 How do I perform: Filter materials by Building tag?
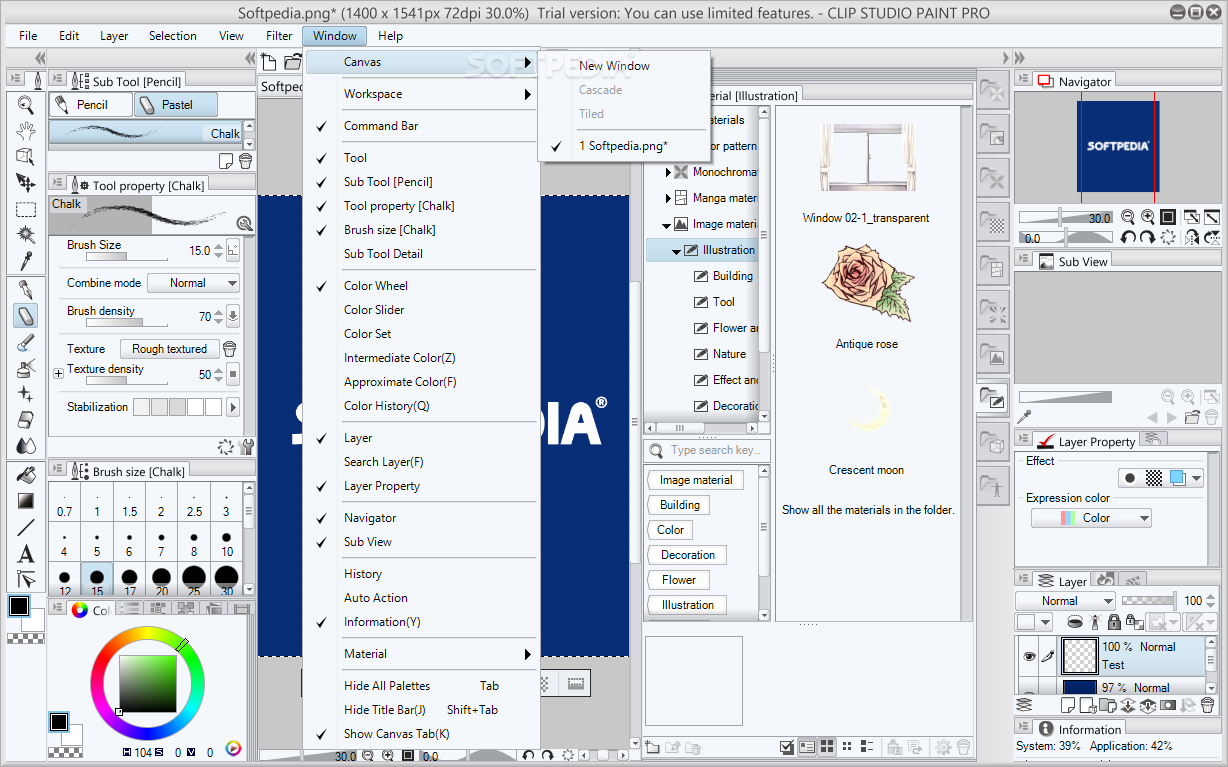pos(680,505)
